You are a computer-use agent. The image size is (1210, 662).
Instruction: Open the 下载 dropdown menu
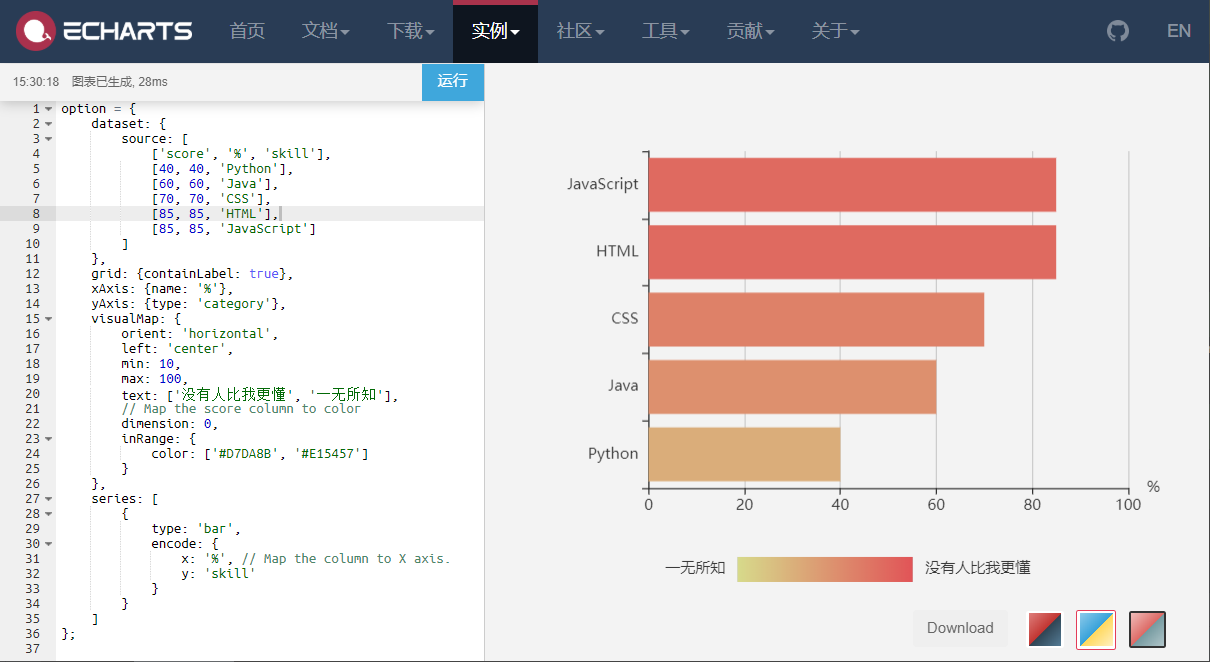coord(410,30)
